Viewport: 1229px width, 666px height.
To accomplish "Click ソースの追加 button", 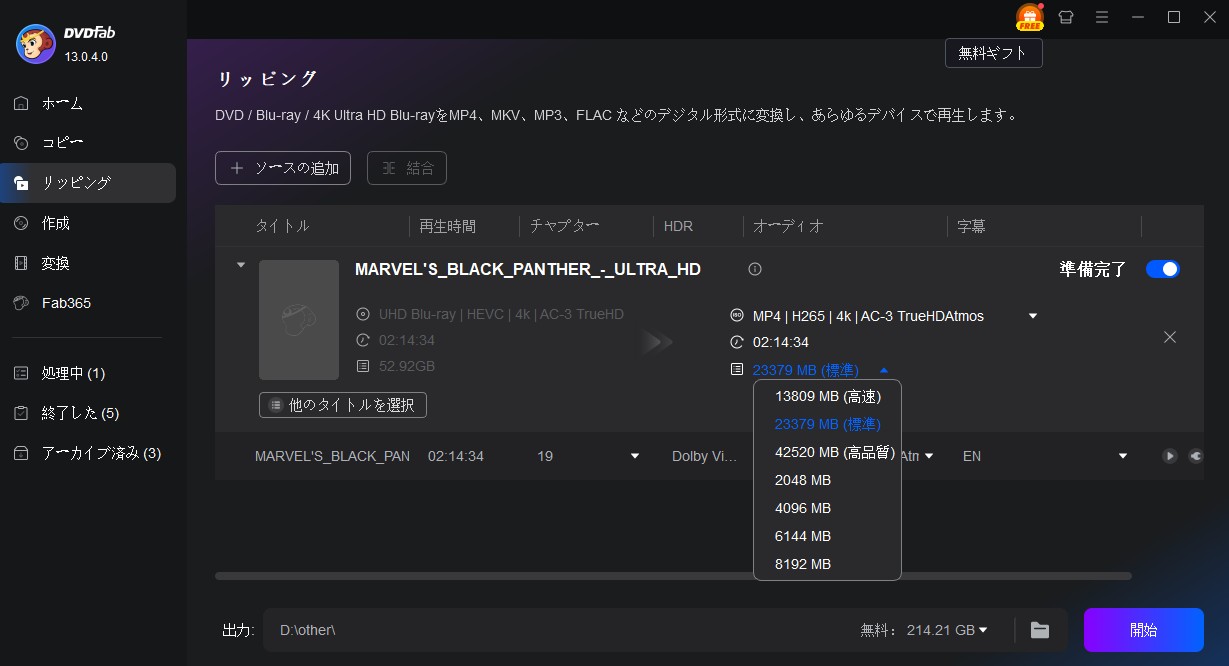I will coord(283,168).
